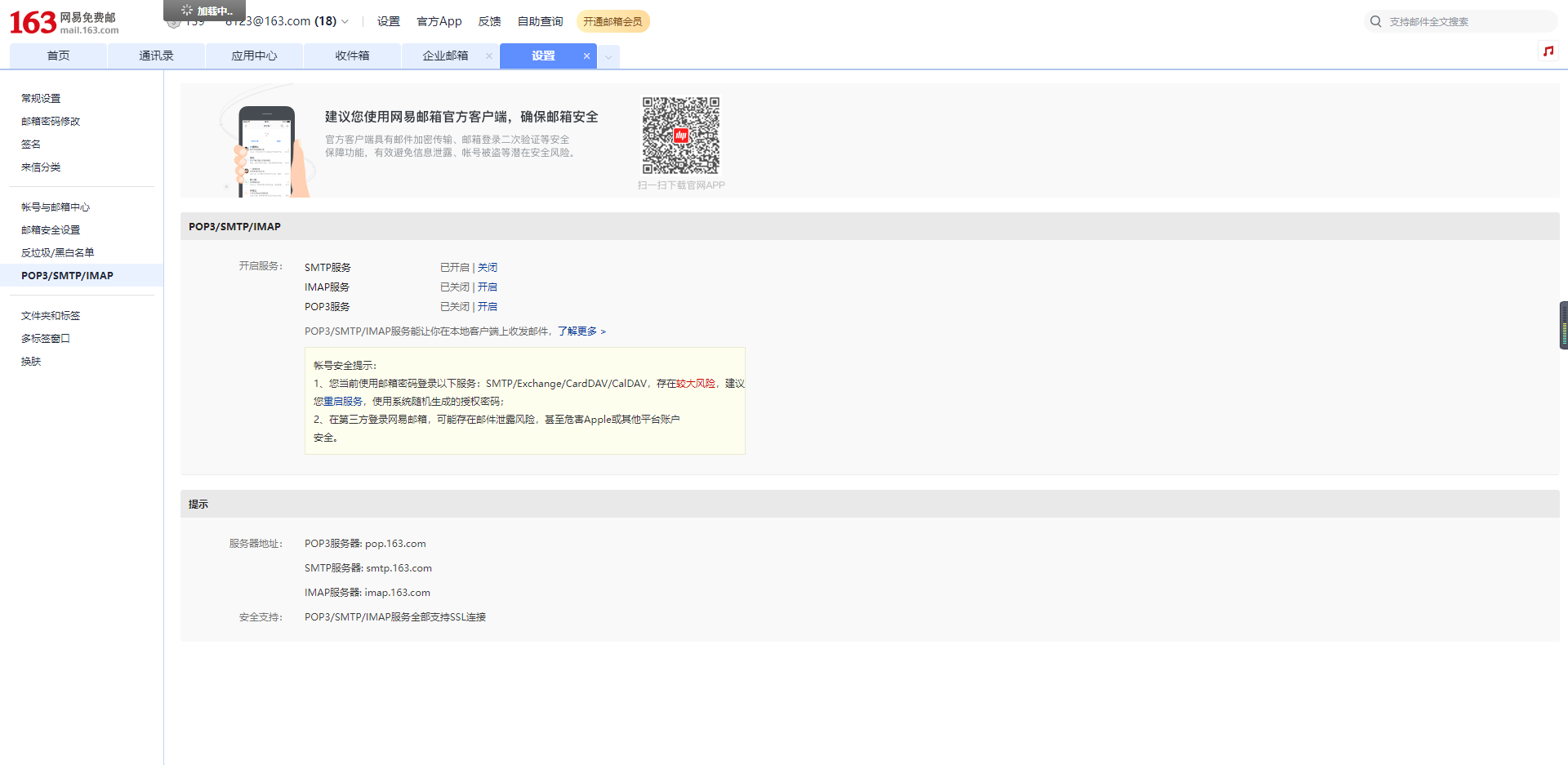Image resolution: width=1568 pixels, height=765 pixels.
Task: Click the red 较大风险 text
Action: click(696, 383)
